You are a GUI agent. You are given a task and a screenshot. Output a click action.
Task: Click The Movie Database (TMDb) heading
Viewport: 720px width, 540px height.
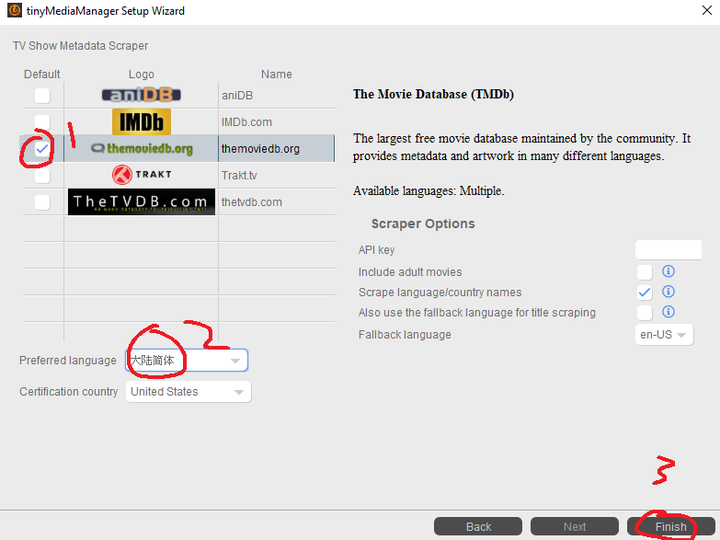pos(433,94)
